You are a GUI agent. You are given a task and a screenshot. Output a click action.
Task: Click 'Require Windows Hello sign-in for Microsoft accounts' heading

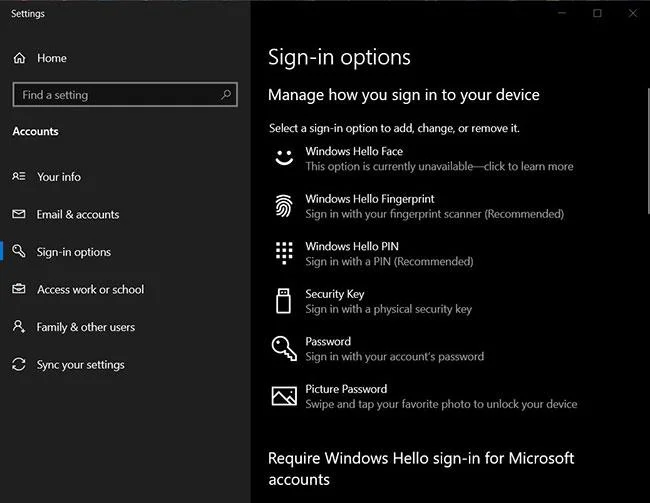[x=421, y=469]
